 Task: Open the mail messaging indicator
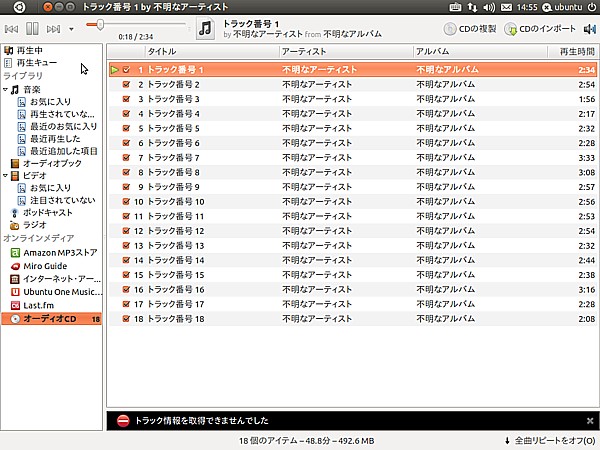(506, 7)
